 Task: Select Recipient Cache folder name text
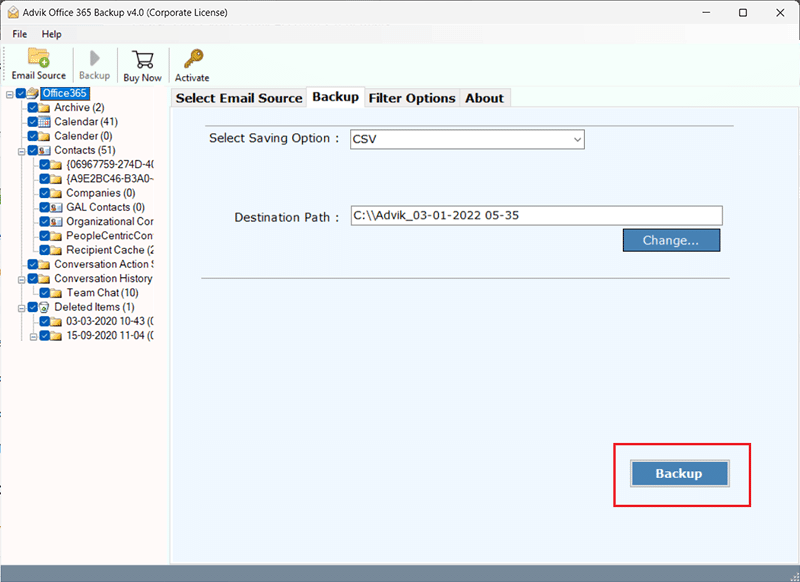click(x=110, y=250)
